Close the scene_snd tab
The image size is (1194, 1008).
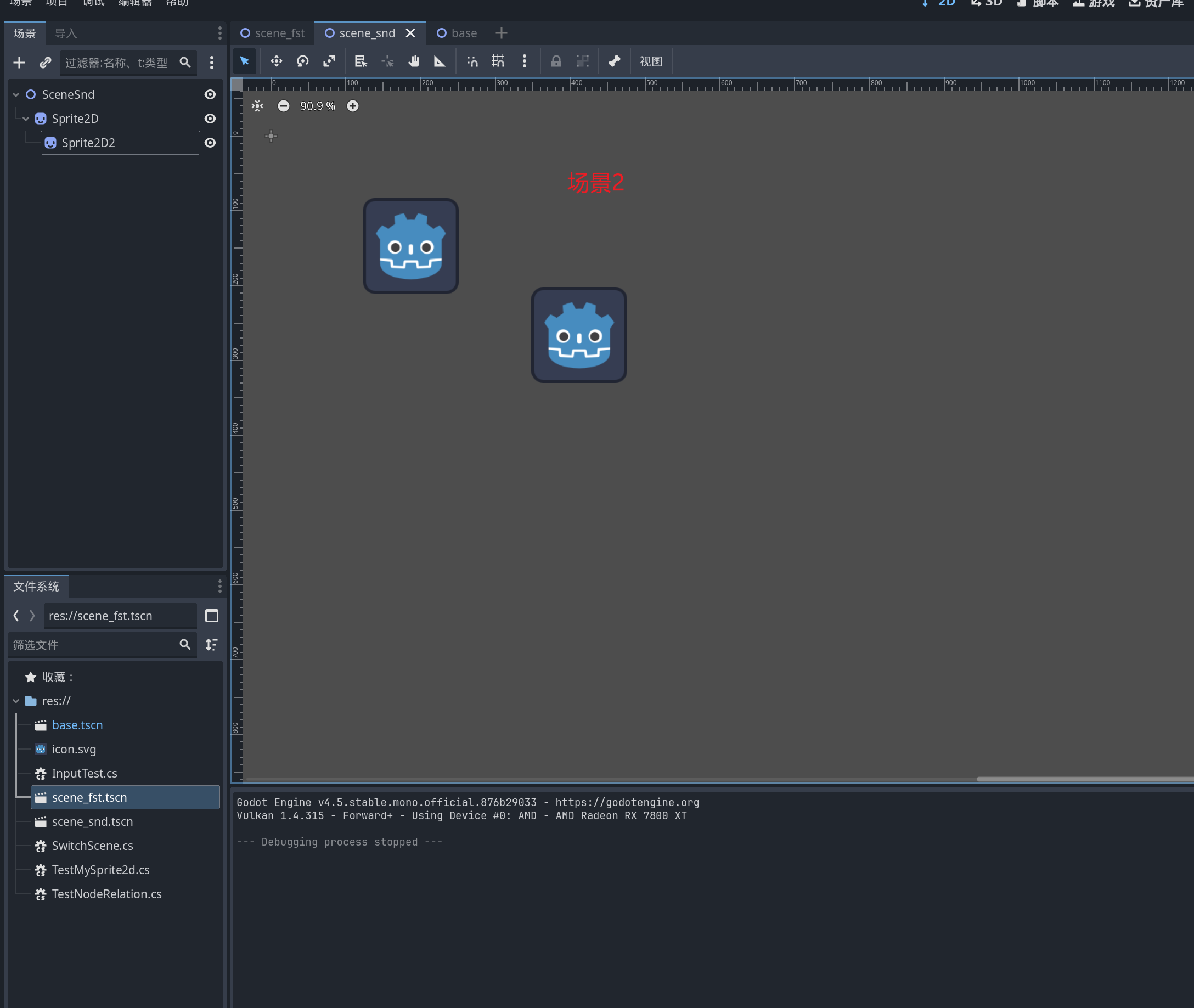coord(410,33)
